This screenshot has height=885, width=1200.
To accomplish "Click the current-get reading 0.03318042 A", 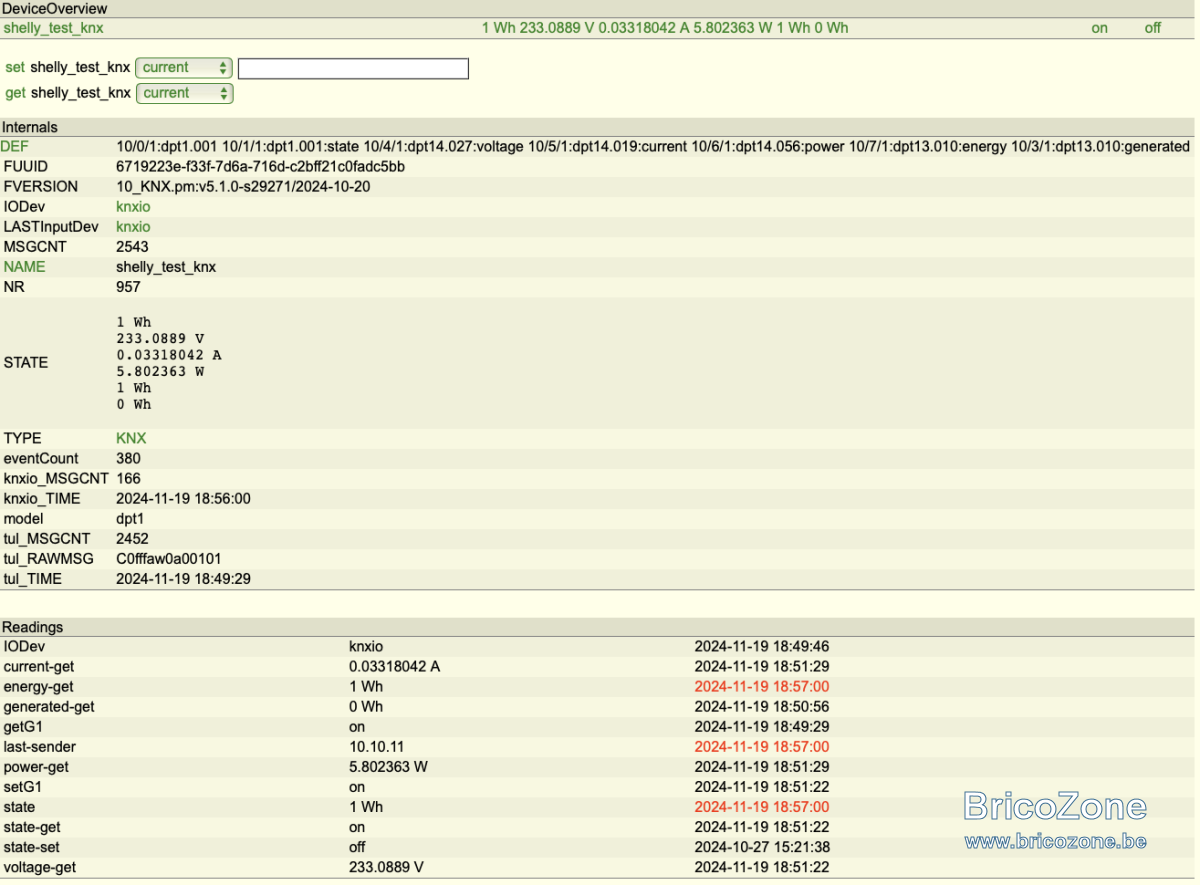I will [x=394, y=666].
